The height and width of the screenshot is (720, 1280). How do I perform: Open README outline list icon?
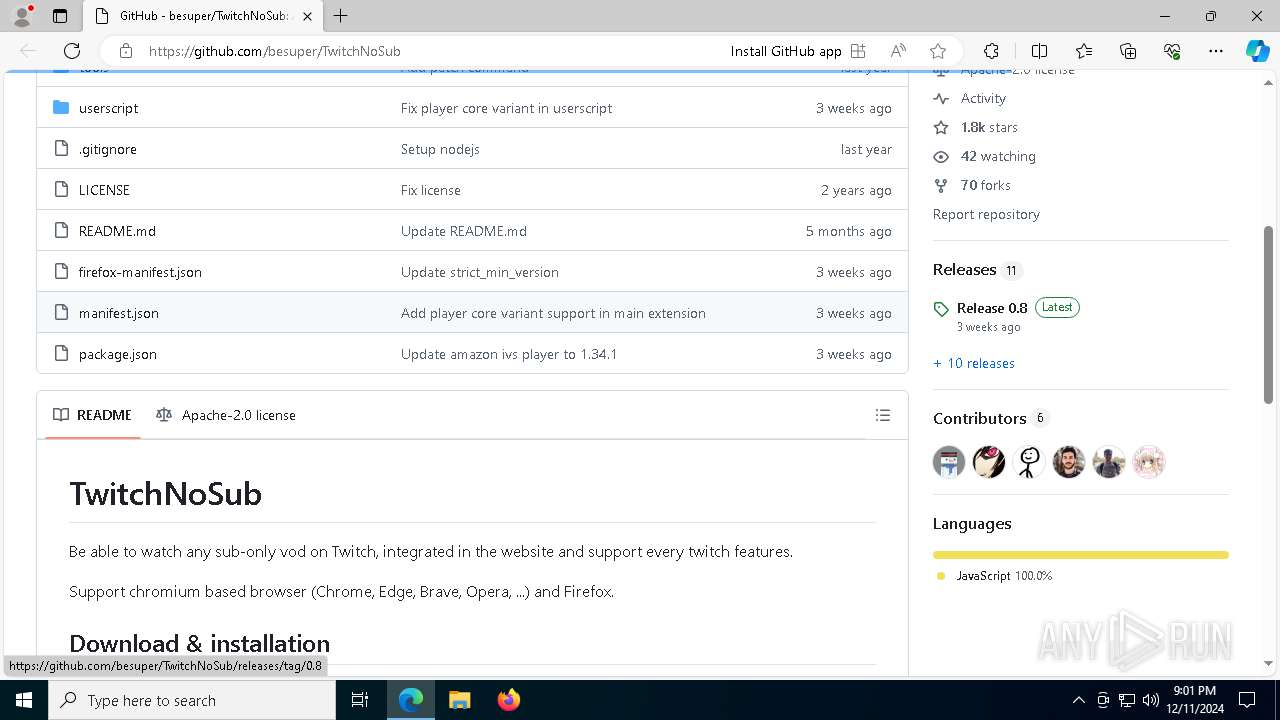point(883,415)
